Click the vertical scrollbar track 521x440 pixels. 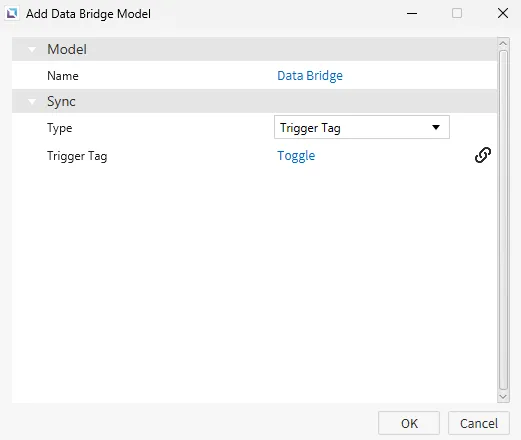tap(503, 220)
